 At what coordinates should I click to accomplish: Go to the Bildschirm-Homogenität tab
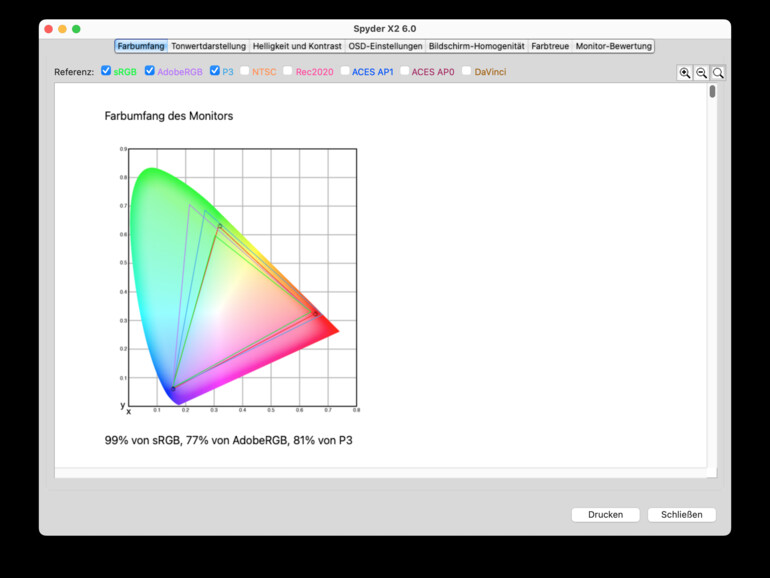476,46
